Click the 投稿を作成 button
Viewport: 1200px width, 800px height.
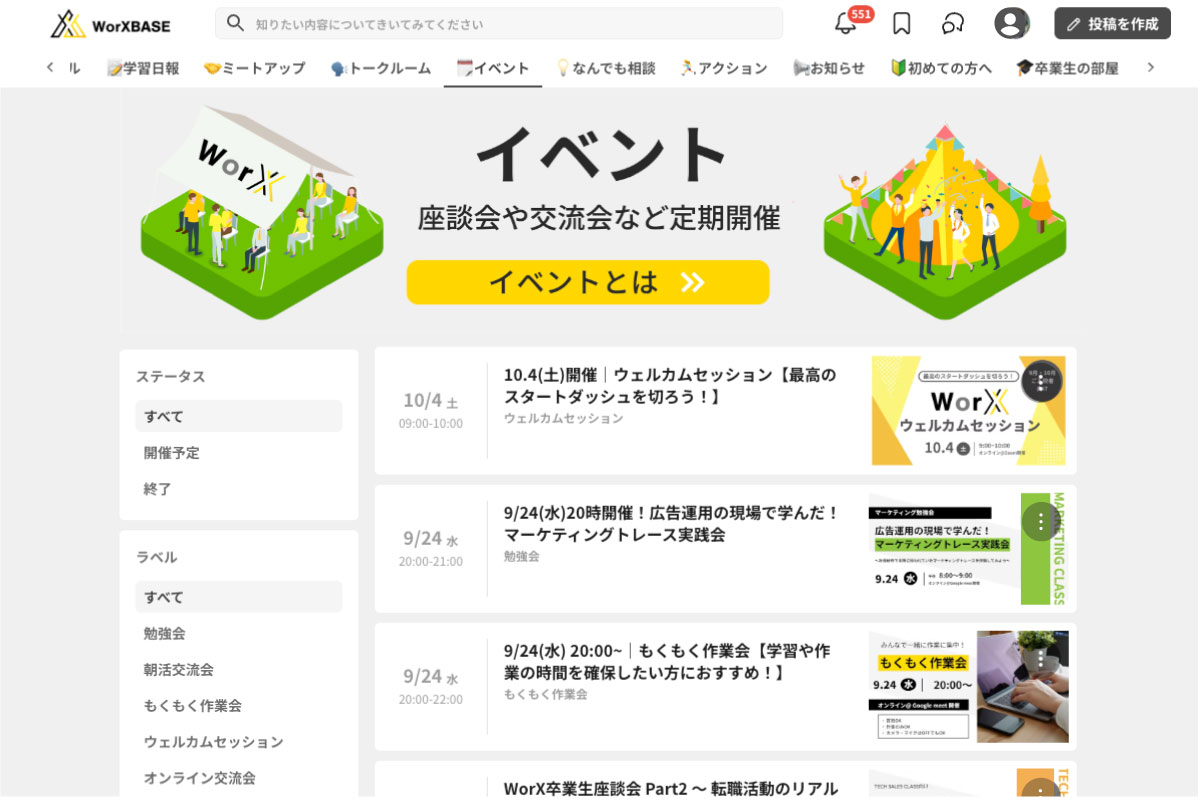pos(1112,24)
